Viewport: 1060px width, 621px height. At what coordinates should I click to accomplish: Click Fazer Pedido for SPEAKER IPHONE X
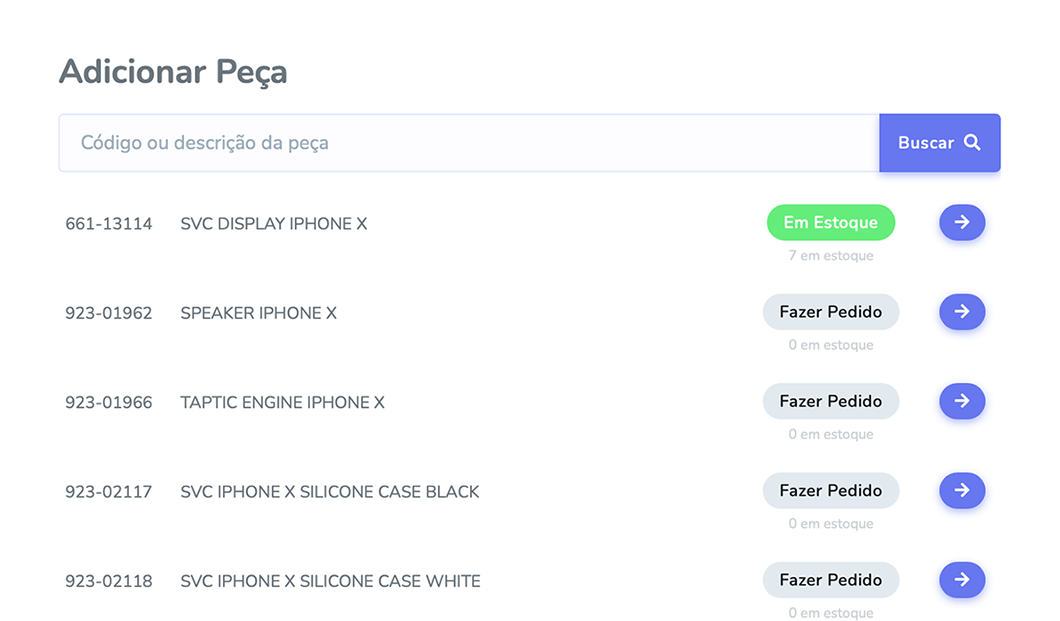[830, 312]
